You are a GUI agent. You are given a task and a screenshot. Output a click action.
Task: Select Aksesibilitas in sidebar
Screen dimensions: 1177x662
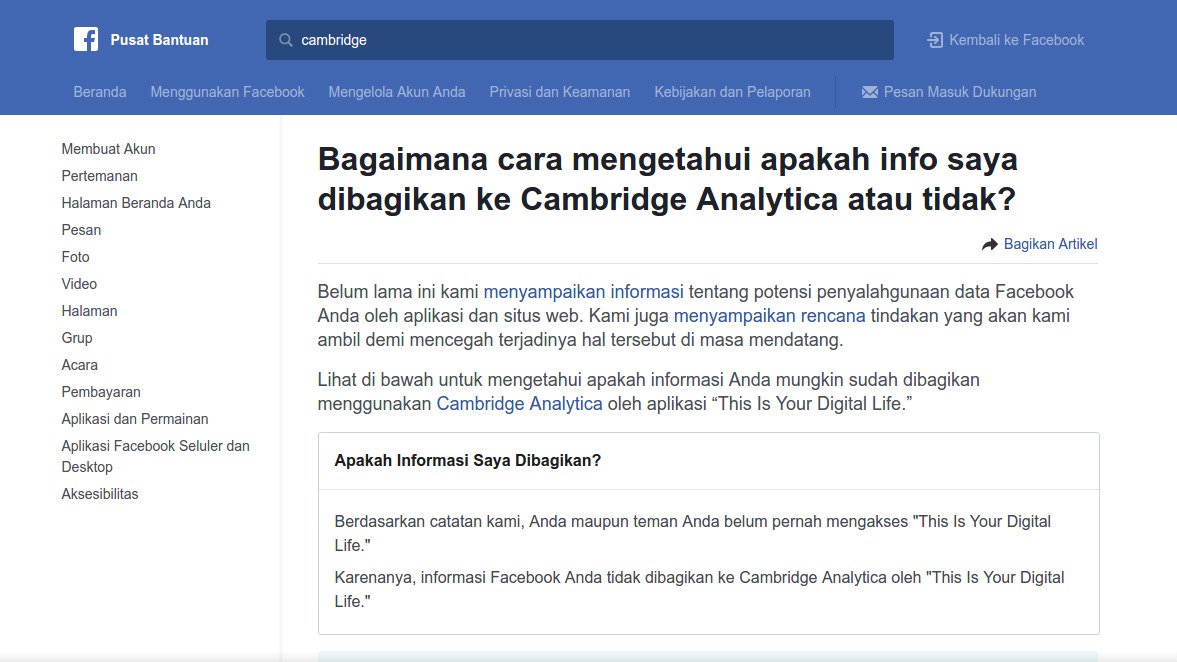(100, 494)
